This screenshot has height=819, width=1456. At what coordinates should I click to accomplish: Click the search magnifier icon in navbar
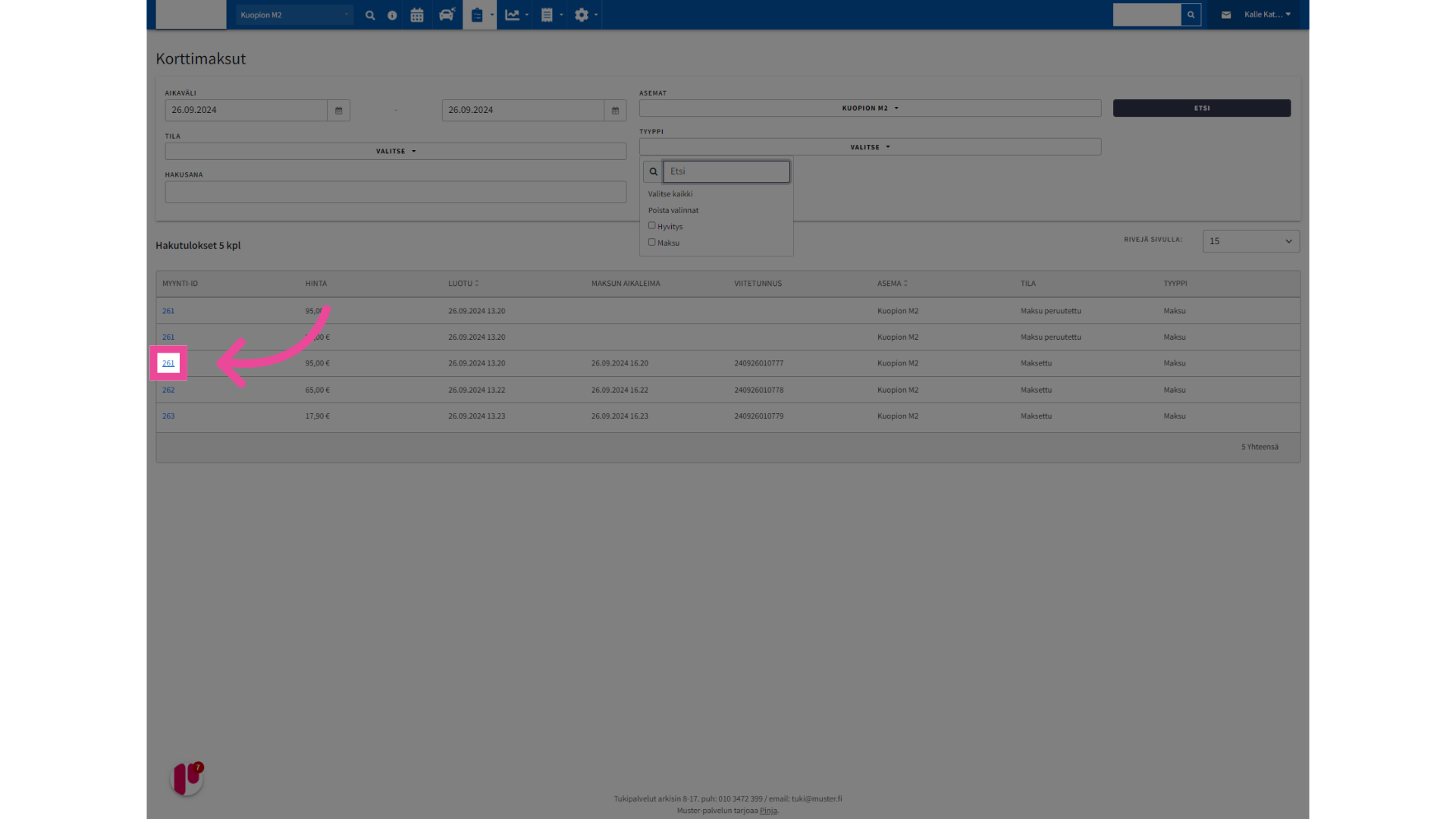pyautogui.click(x=370, y=15)
